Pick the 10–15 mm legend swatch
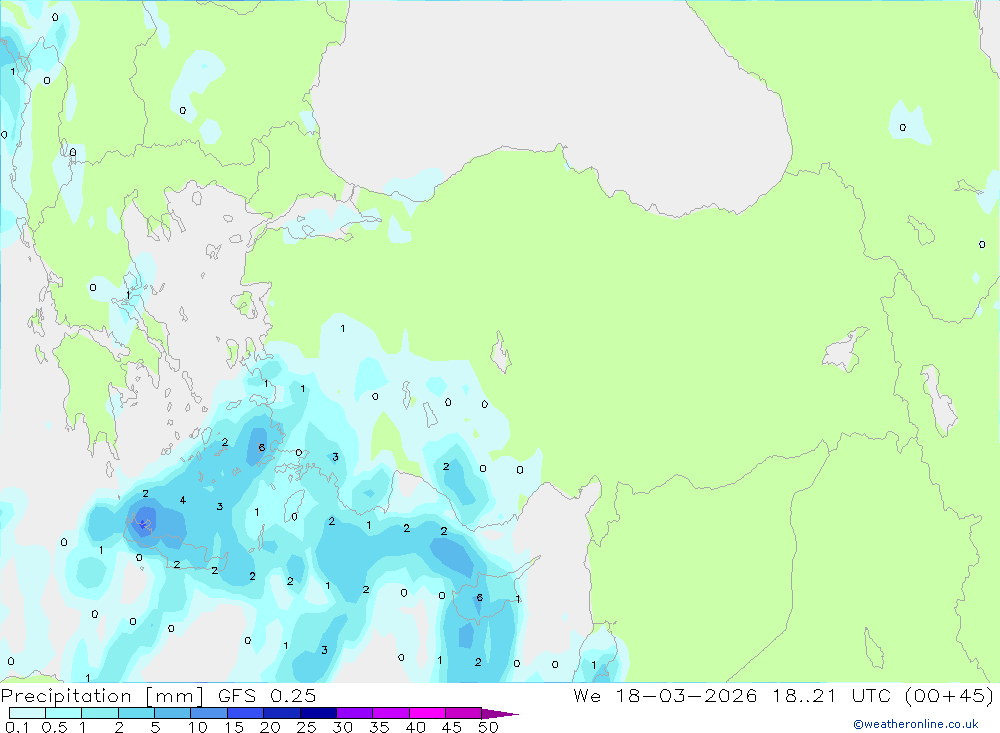 (209, 713)
